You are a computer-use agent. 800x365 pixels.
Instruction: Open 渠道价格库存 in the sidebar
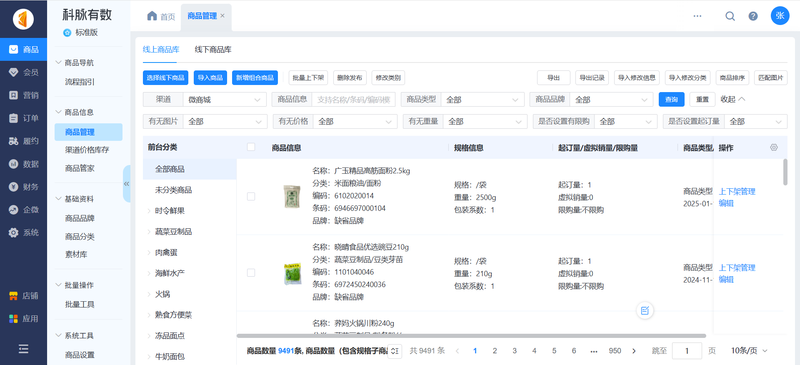tap(88, 150)
